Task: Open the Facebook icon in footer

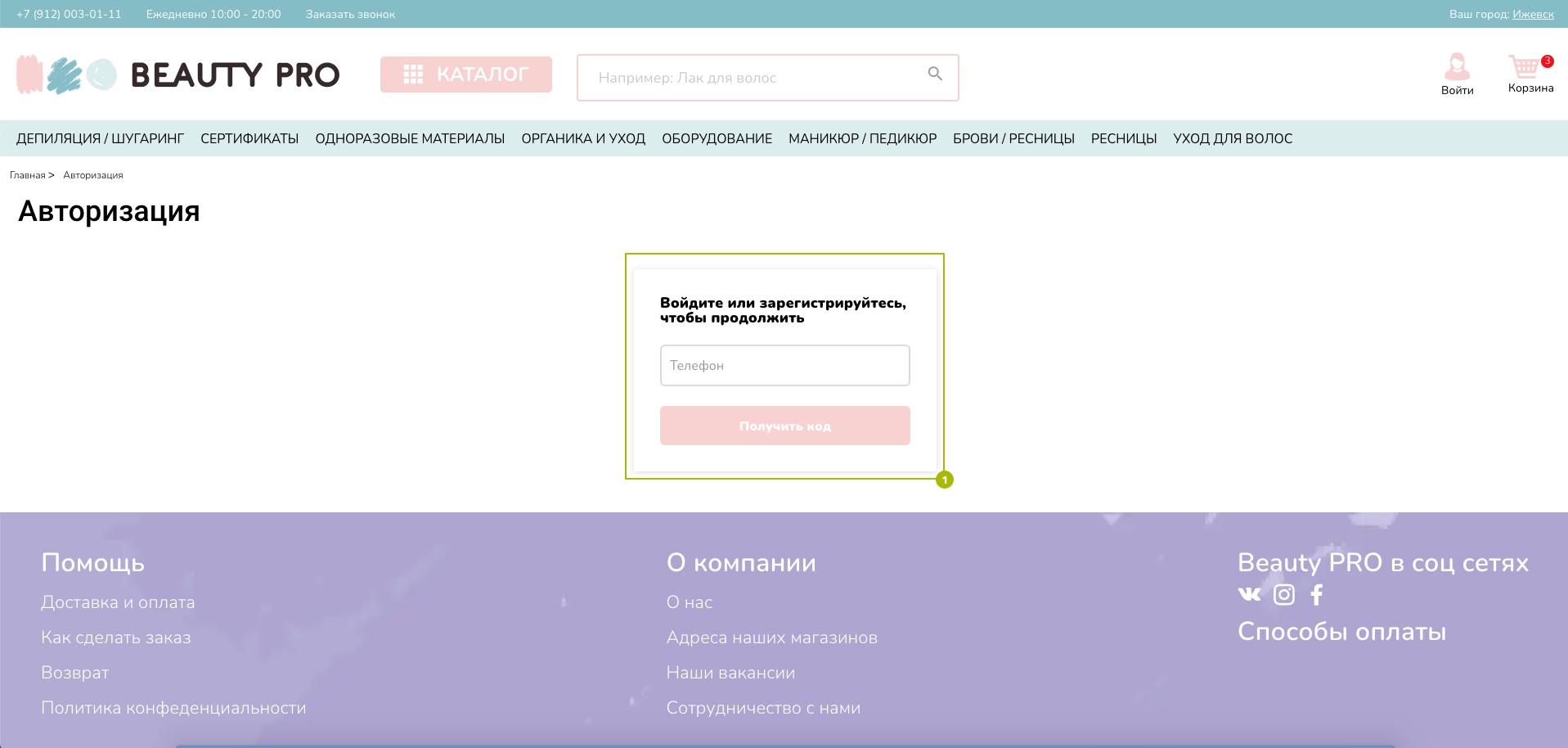Action: point(1316,595)
